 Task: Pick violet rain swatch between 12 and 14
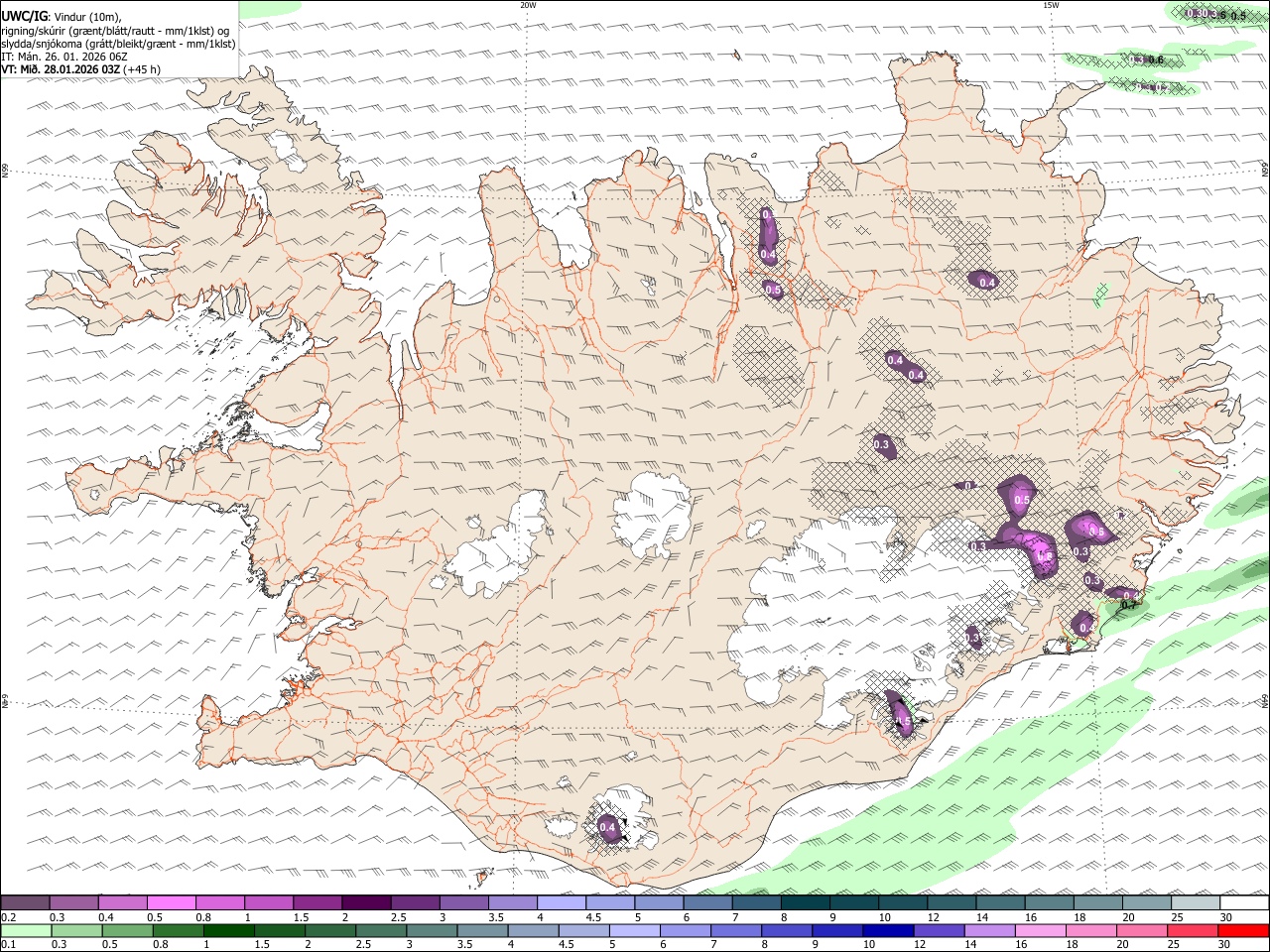[940, 930]
